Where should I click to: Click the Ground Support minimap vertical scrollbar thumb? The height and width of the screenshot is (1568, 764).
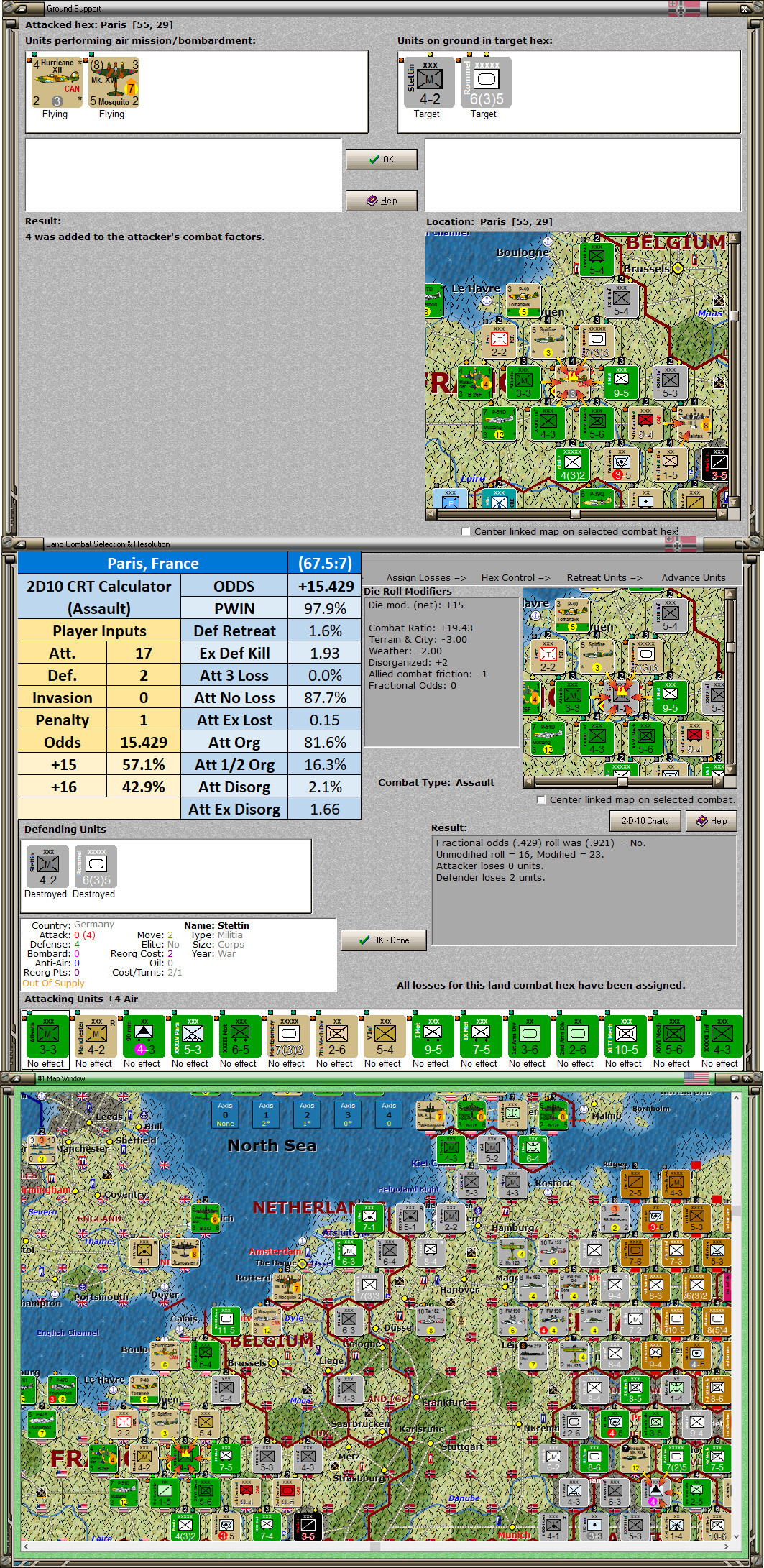click(x=734, y=315)
